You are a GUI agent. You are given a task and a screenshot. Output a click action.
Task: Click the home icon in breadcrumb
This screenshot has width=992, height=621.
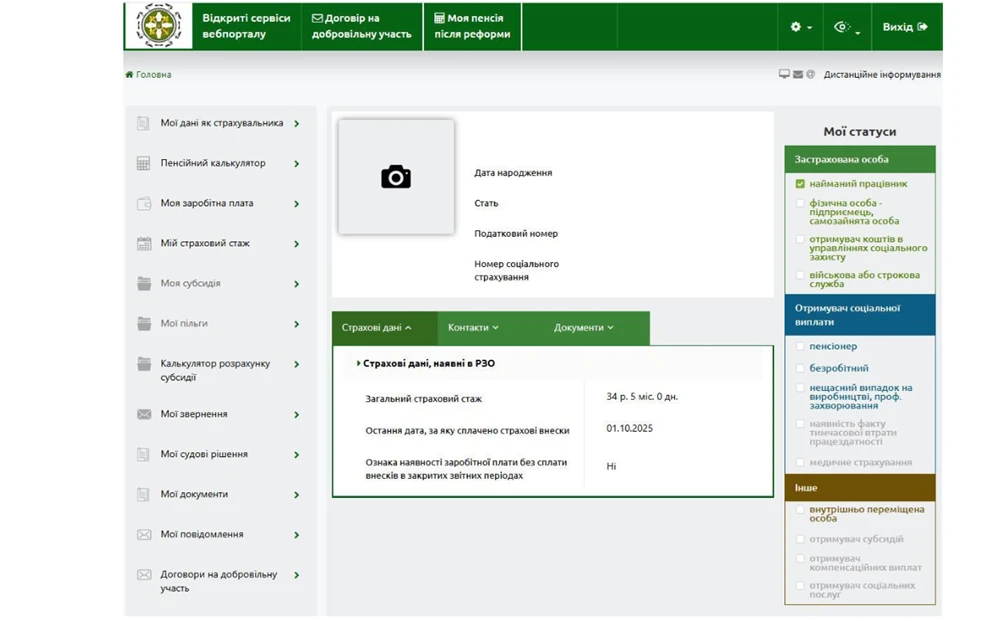130,75
